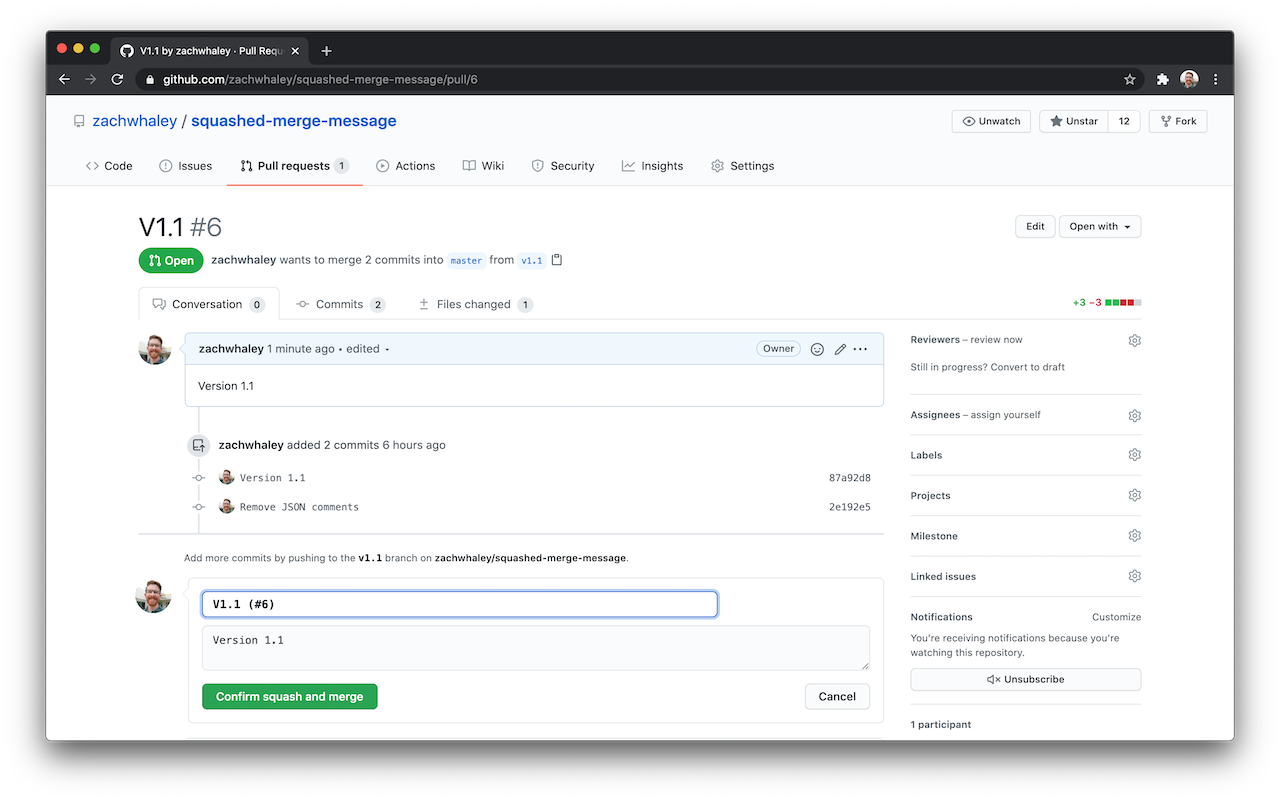Screen dimensions: 1280x800
Task: Reload the page with refresh icon
Action: point(117,79)
